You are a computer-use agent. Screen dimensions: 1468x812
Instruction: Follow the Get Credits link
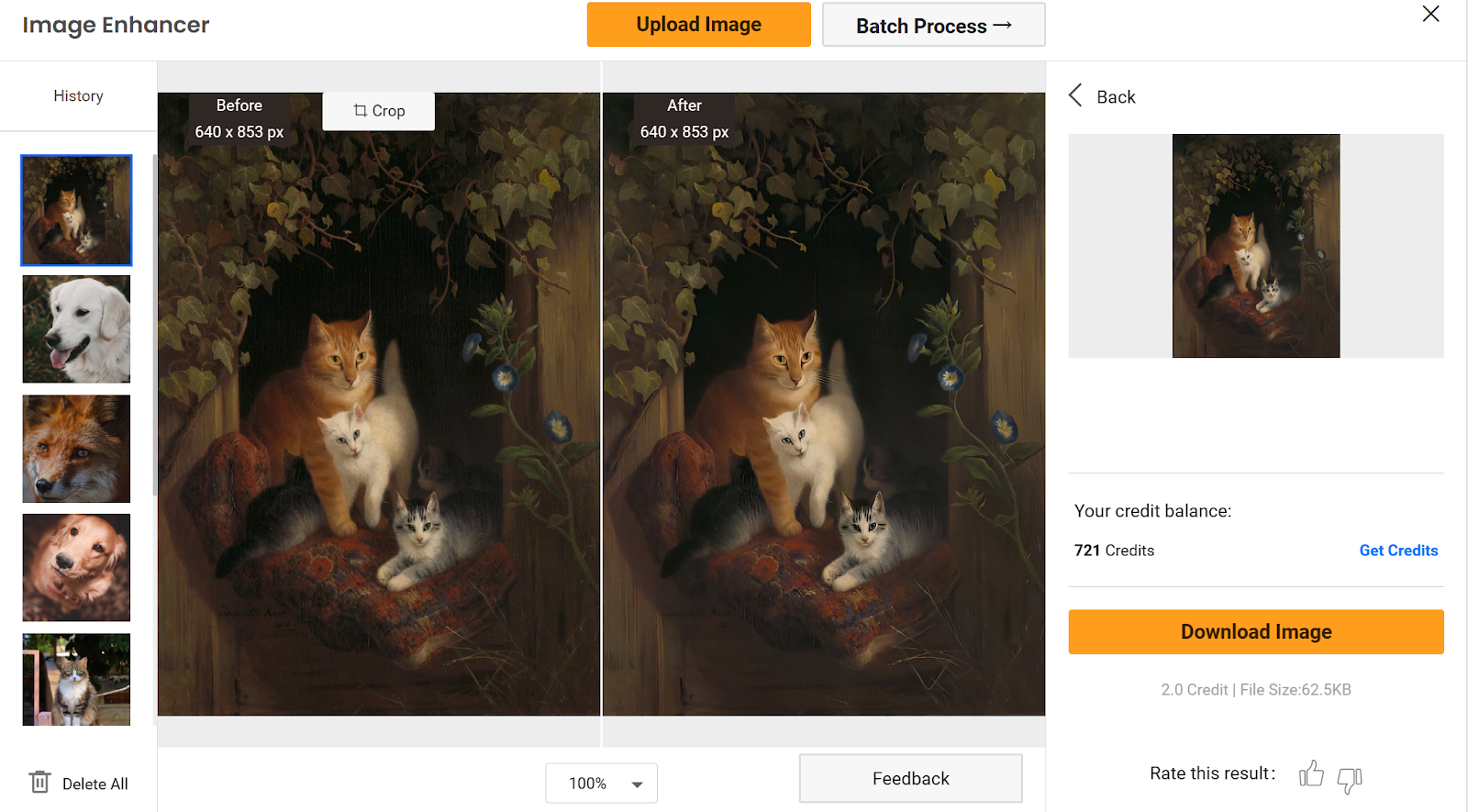coord(1398,551)
